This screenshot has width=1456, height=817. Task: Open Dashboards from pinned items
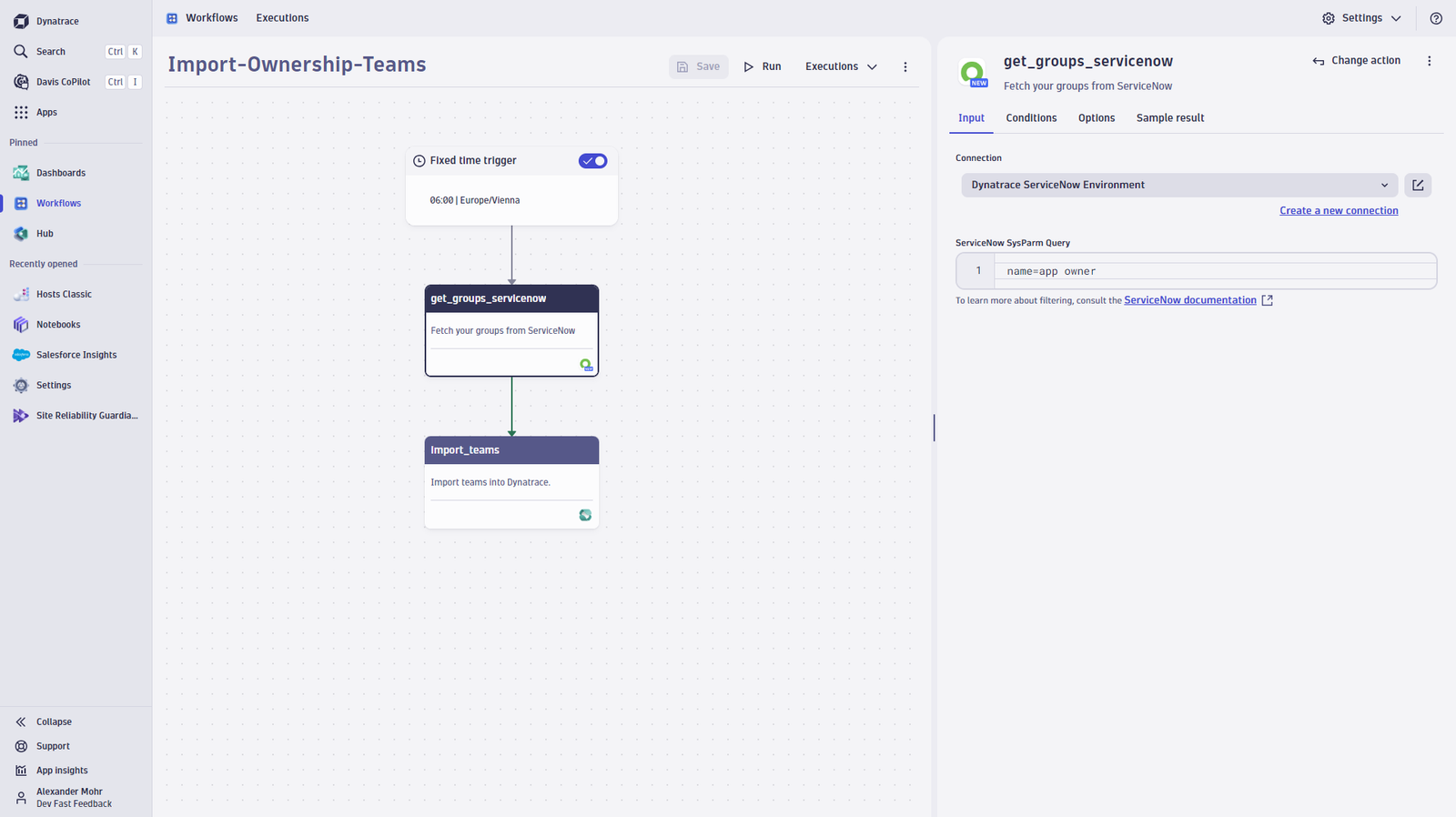point(61,173)
